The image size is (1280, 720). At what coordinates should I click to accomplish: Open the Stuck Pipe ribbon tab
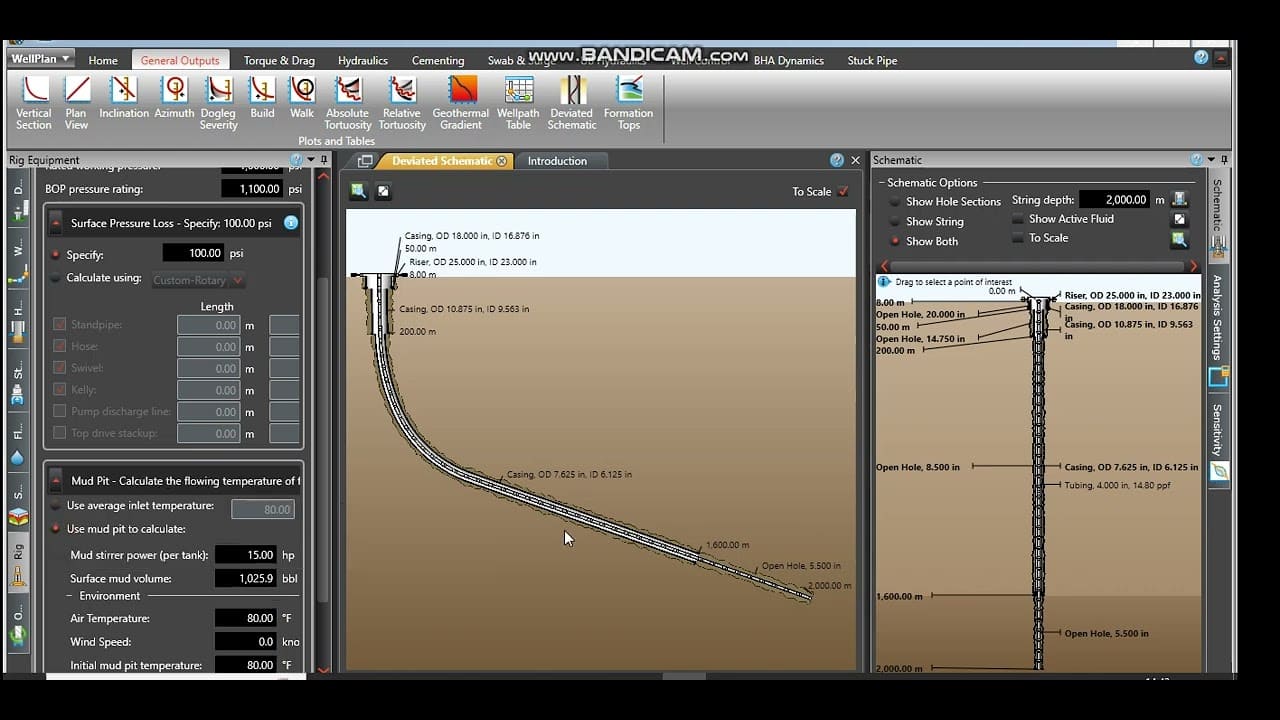(872, 60)
